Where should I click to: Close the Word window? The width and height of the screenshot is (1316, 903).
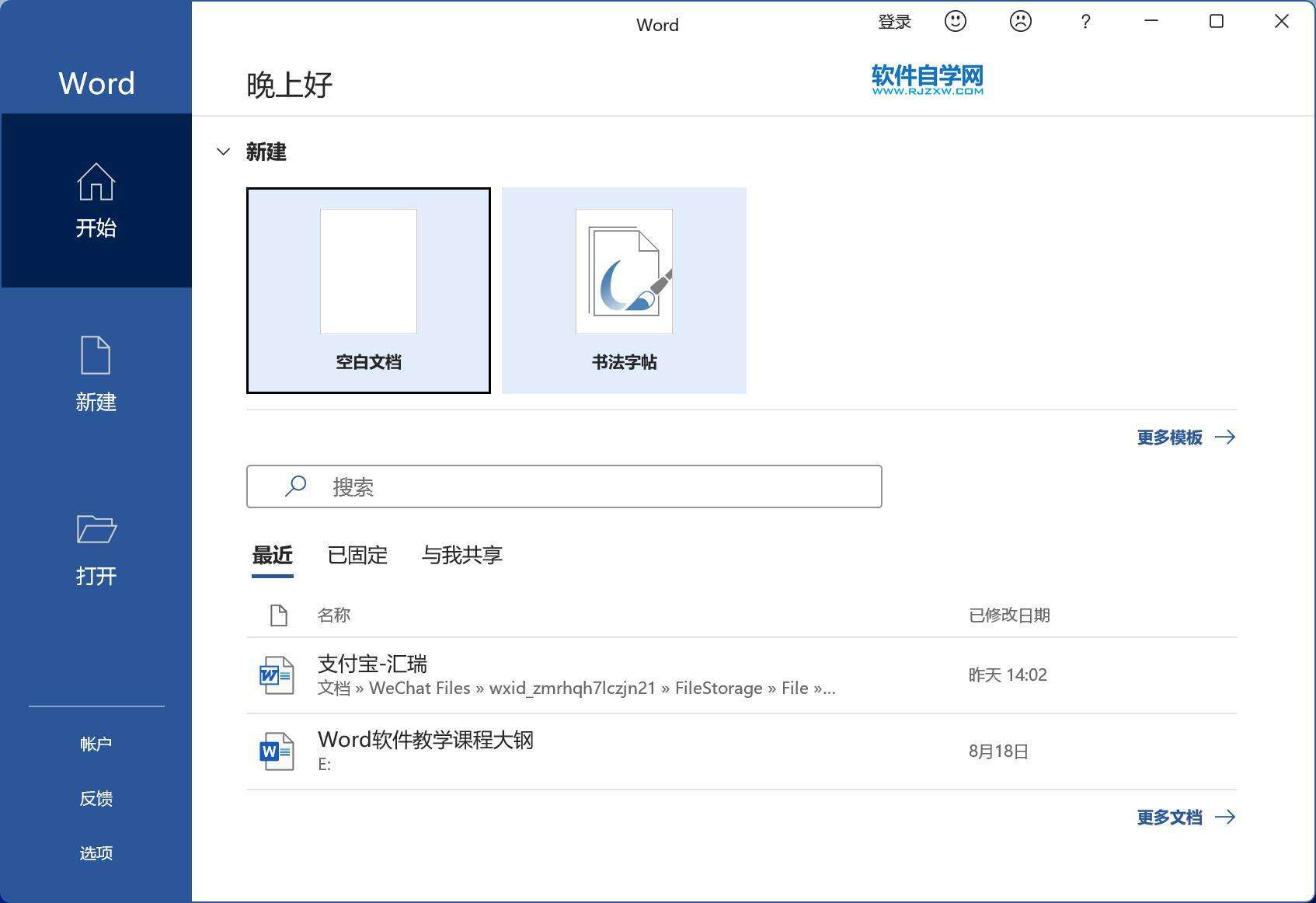(x=1282, y=21)
